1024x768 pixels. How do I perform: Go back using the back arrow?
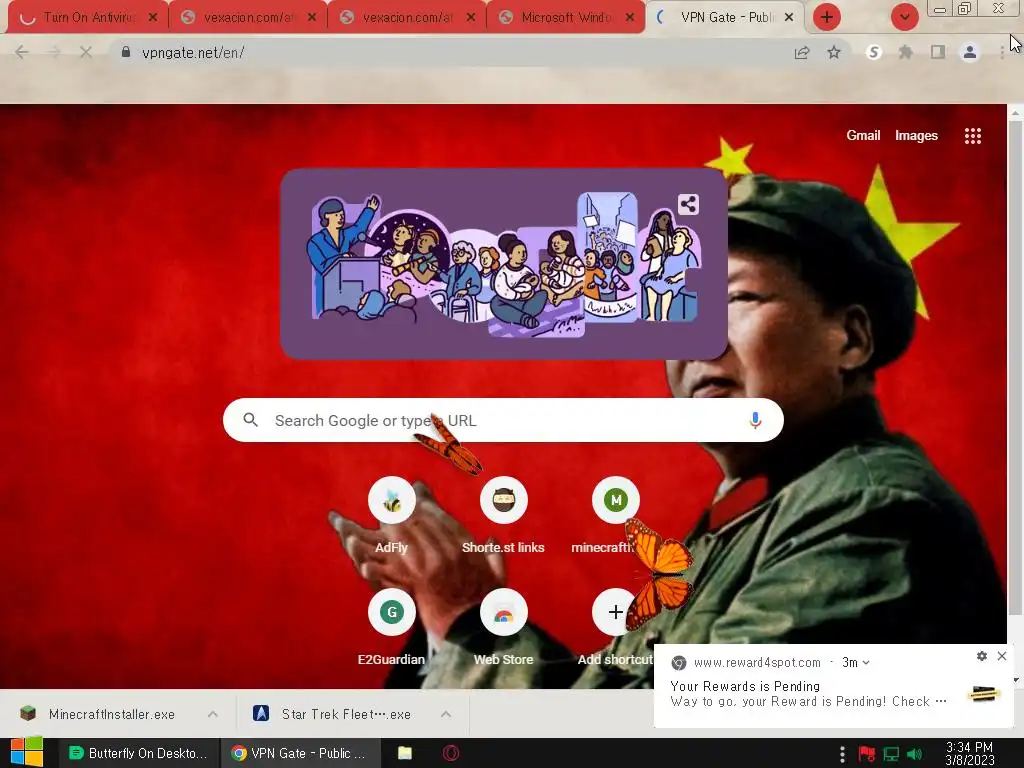tap(22, 53)
